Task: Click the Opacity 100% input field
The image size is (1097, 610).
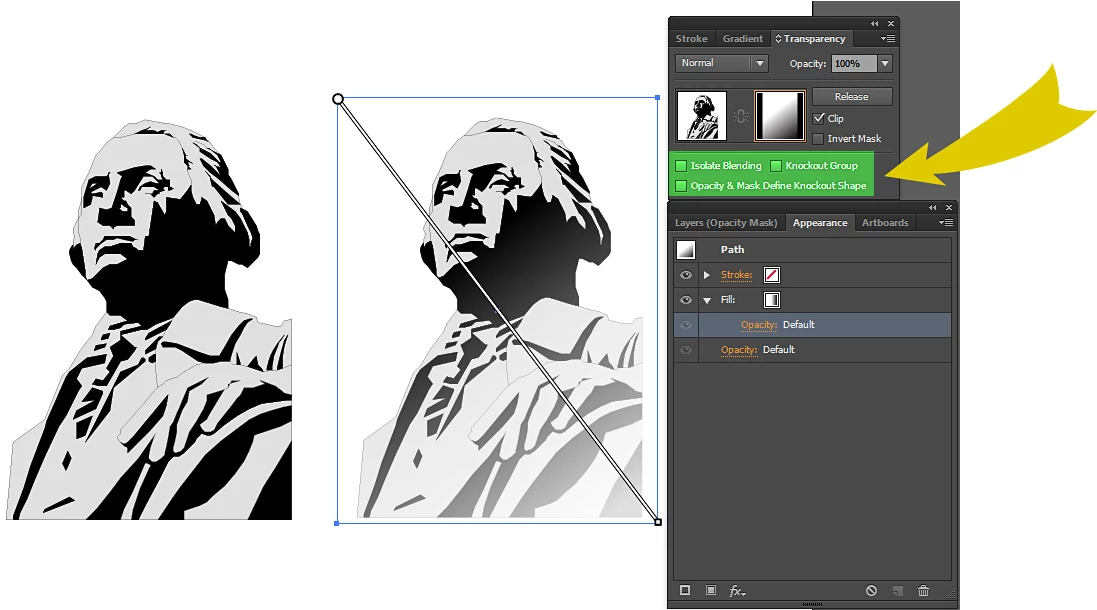Action: coord(854,64)
